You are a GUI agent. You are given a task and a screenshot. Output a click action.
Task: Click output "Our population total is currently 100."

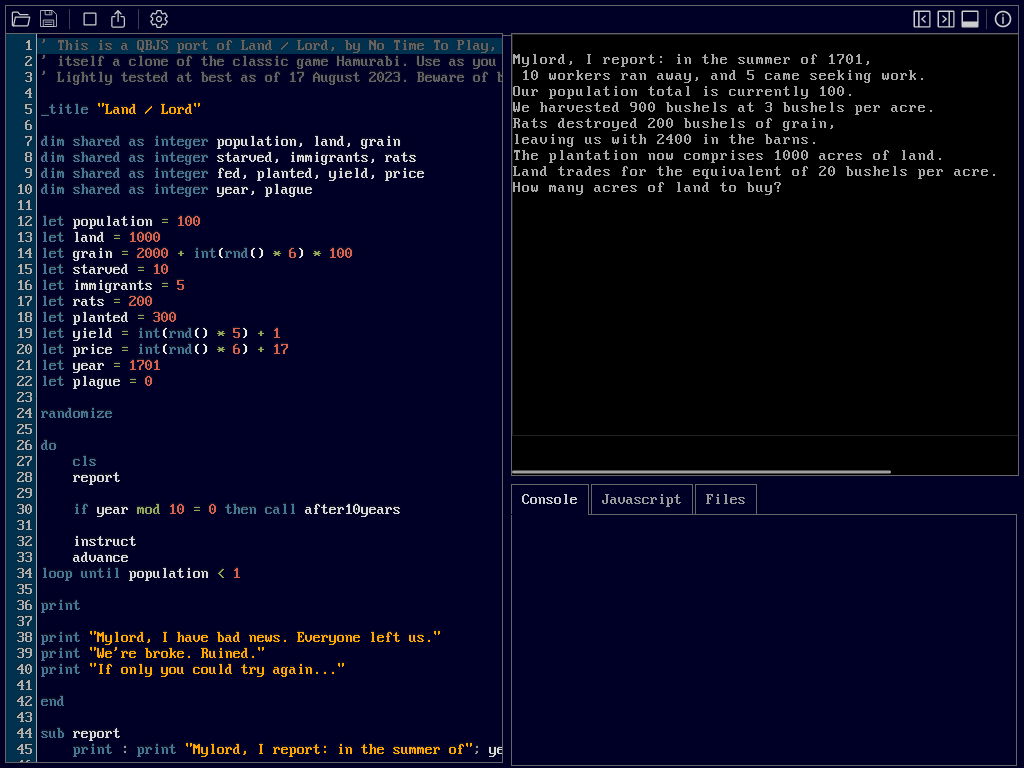click(x=683, y=91)
